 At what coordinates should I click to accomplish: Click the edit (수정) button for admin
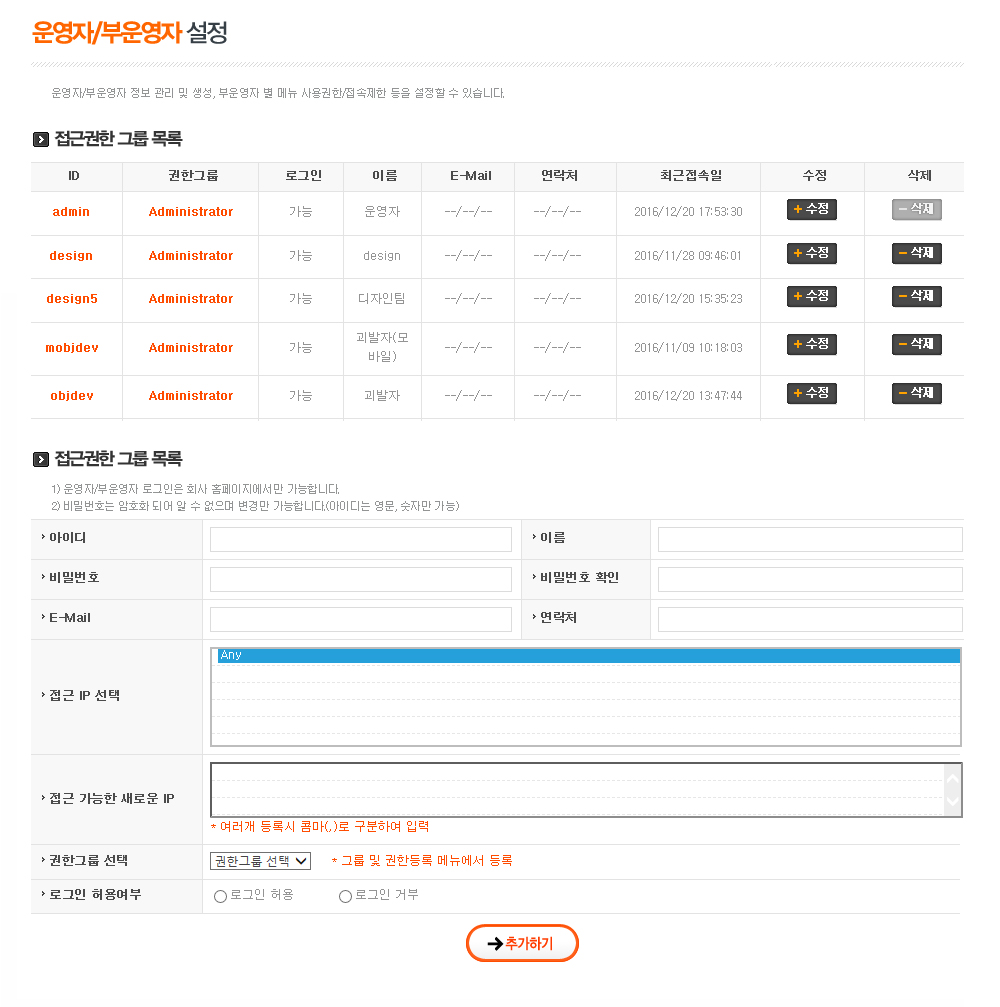tap(811, 210)
